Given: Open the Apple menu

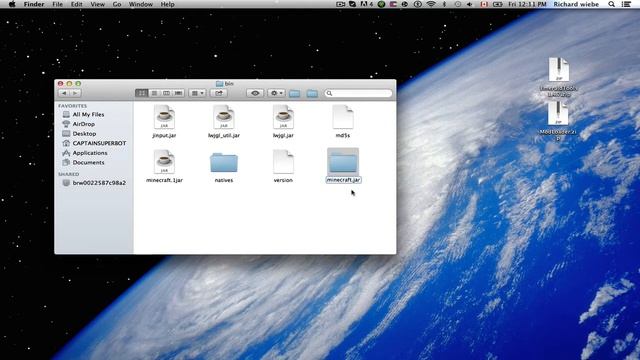Looking at the screenshot, I should 12,4.
